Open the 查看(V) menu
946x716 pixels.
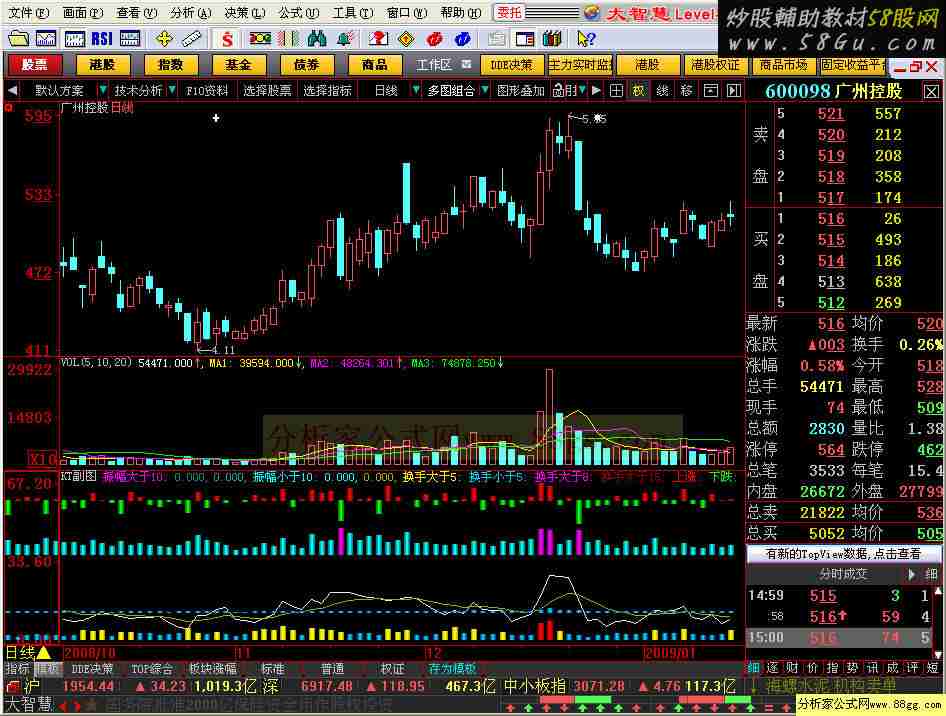(x=137, y=13)
